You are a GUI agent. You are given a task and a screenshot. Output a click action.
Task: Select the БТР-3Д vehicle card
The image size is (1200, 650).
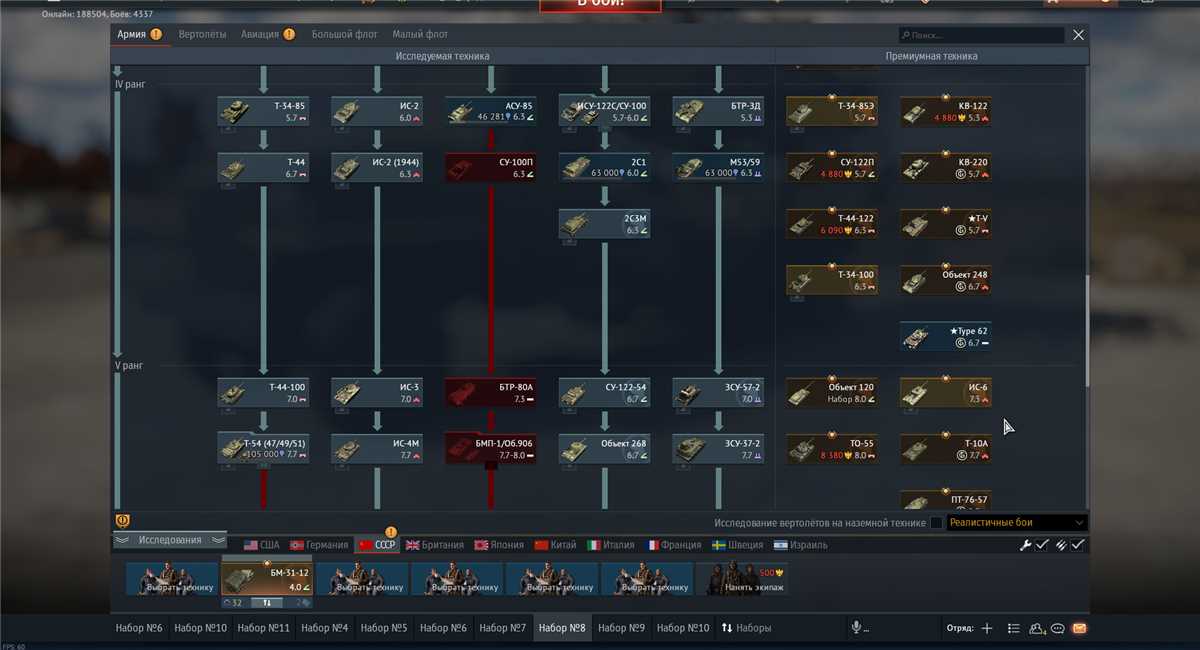coord(718,111)
